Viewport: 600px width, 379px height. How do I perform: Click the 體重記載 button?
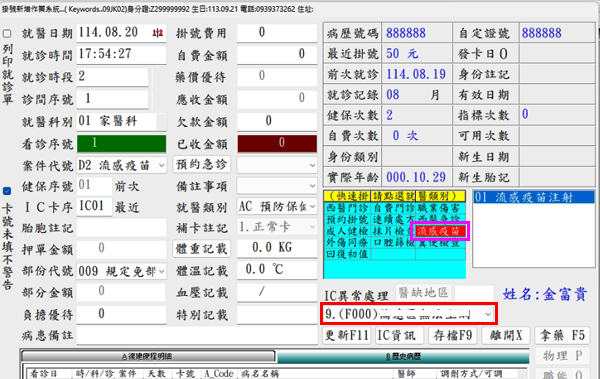[202, 249]
